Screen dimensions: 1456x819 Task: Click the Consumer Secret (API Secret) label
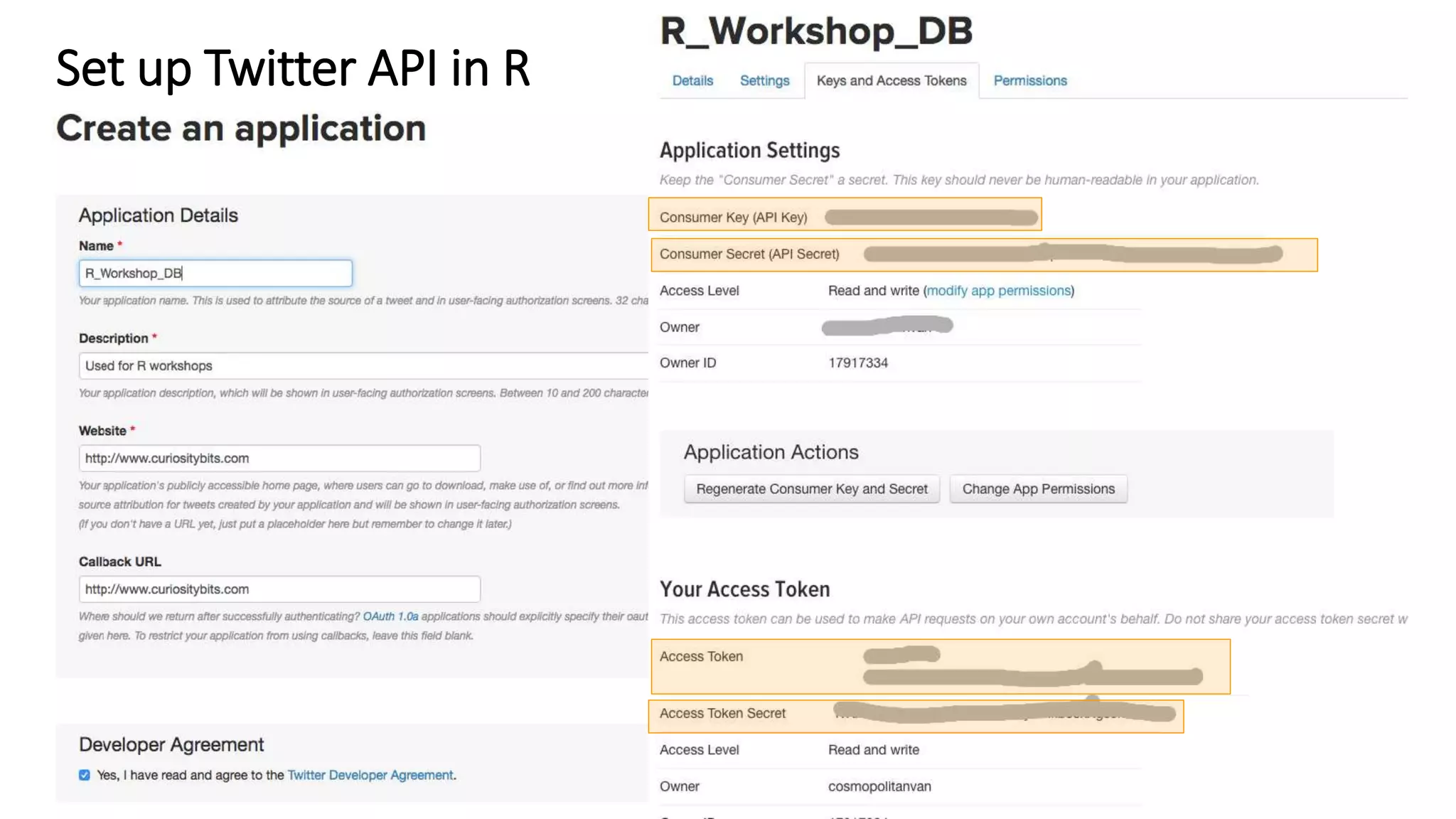click(749, 254)
